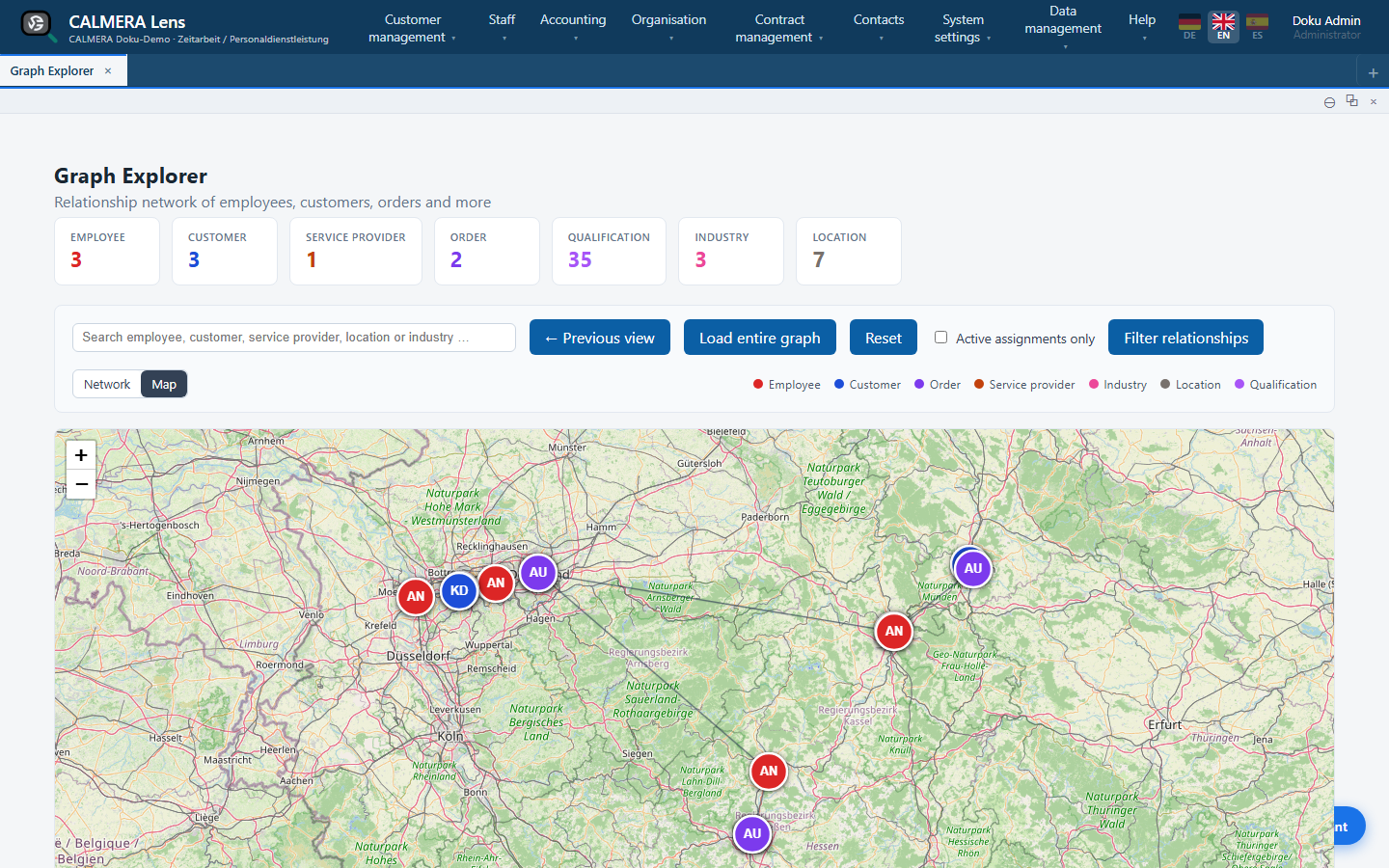This screenshot has height=868, width=1389.
Task: Add a new tab with plus icon
Action: pos(1373,72)
